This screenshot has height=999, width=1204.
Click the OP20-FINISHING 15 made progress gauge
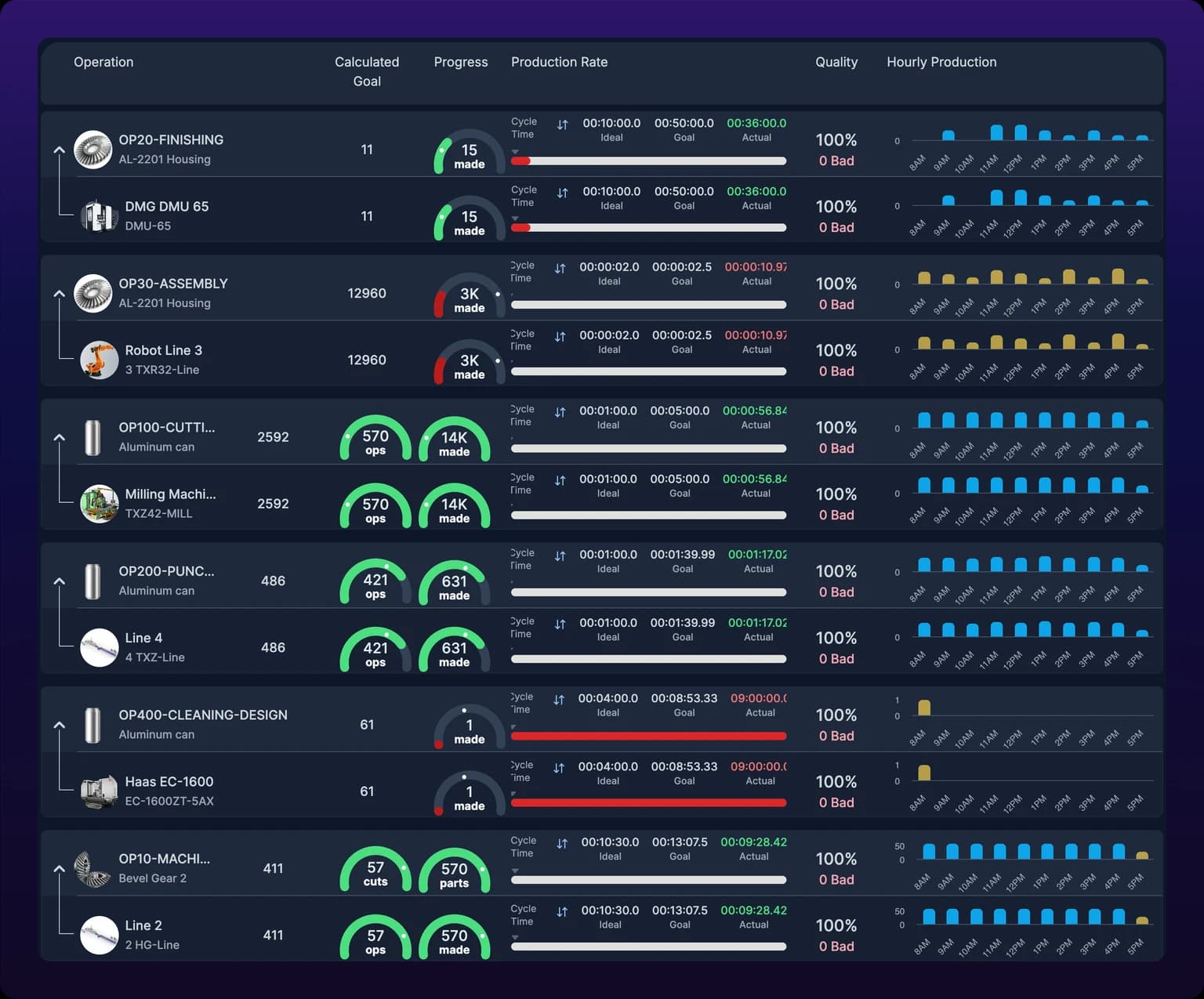[470, 150]
